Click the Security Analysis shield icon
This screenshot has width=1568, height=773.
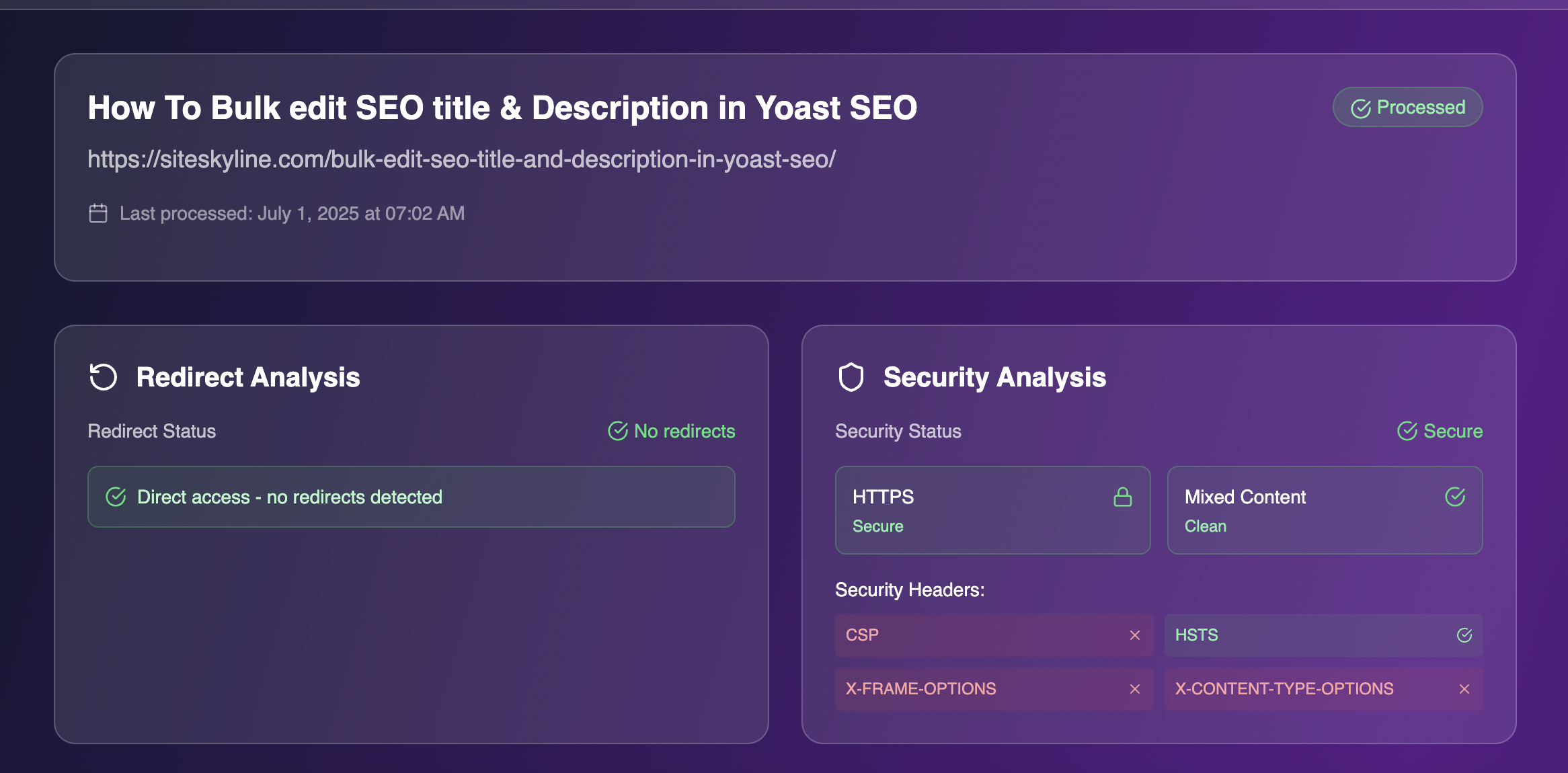(x=851, y=377)
